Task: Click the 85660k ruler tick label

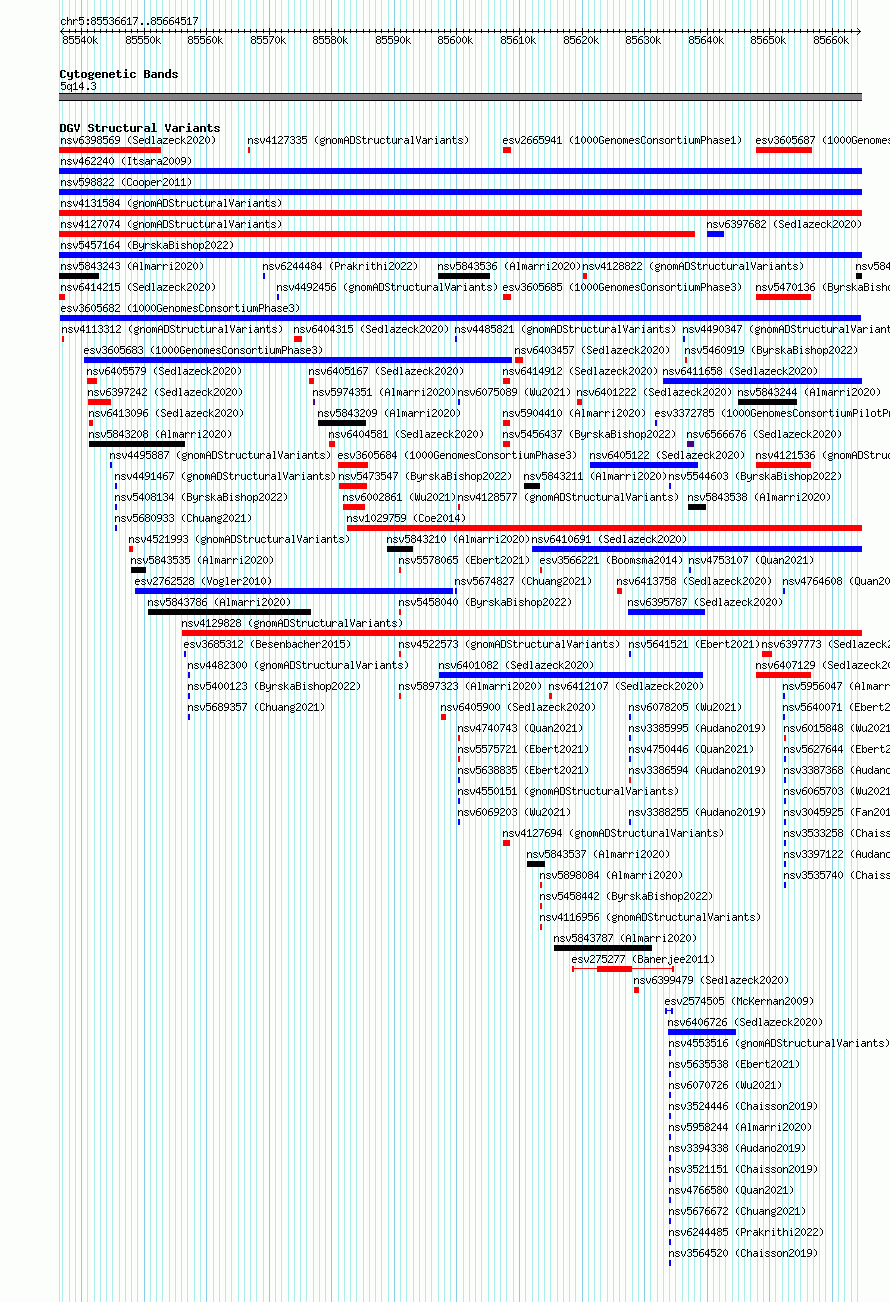Action: [x=831, y=40]
